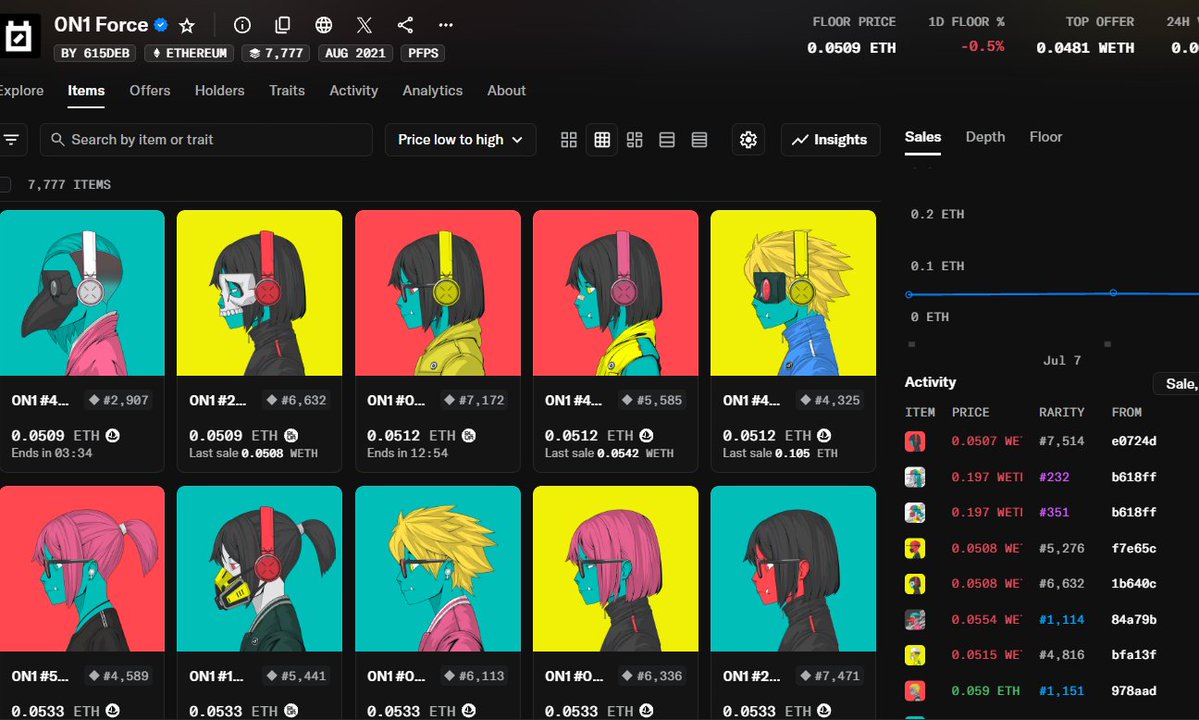Toggle the Insights panel
Image resolution: width=1199 pixels, height=720 pixels.
(x=830, y=140)
